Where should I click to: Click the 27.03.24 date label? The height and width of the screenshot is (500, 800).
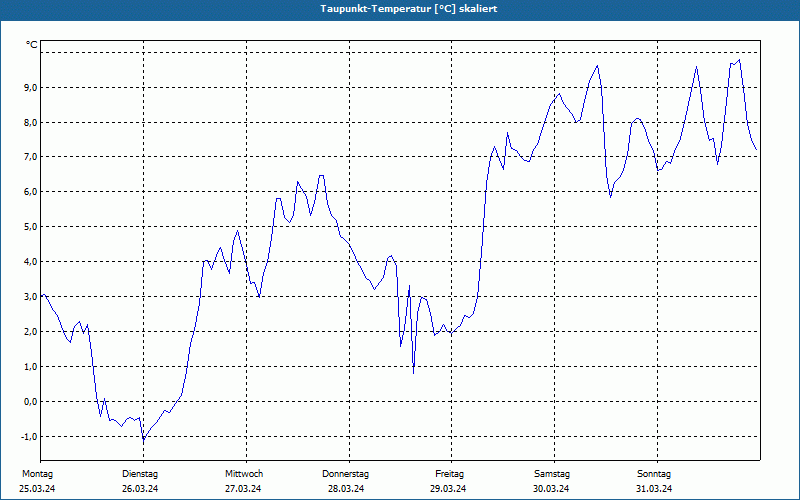[243, 489]
